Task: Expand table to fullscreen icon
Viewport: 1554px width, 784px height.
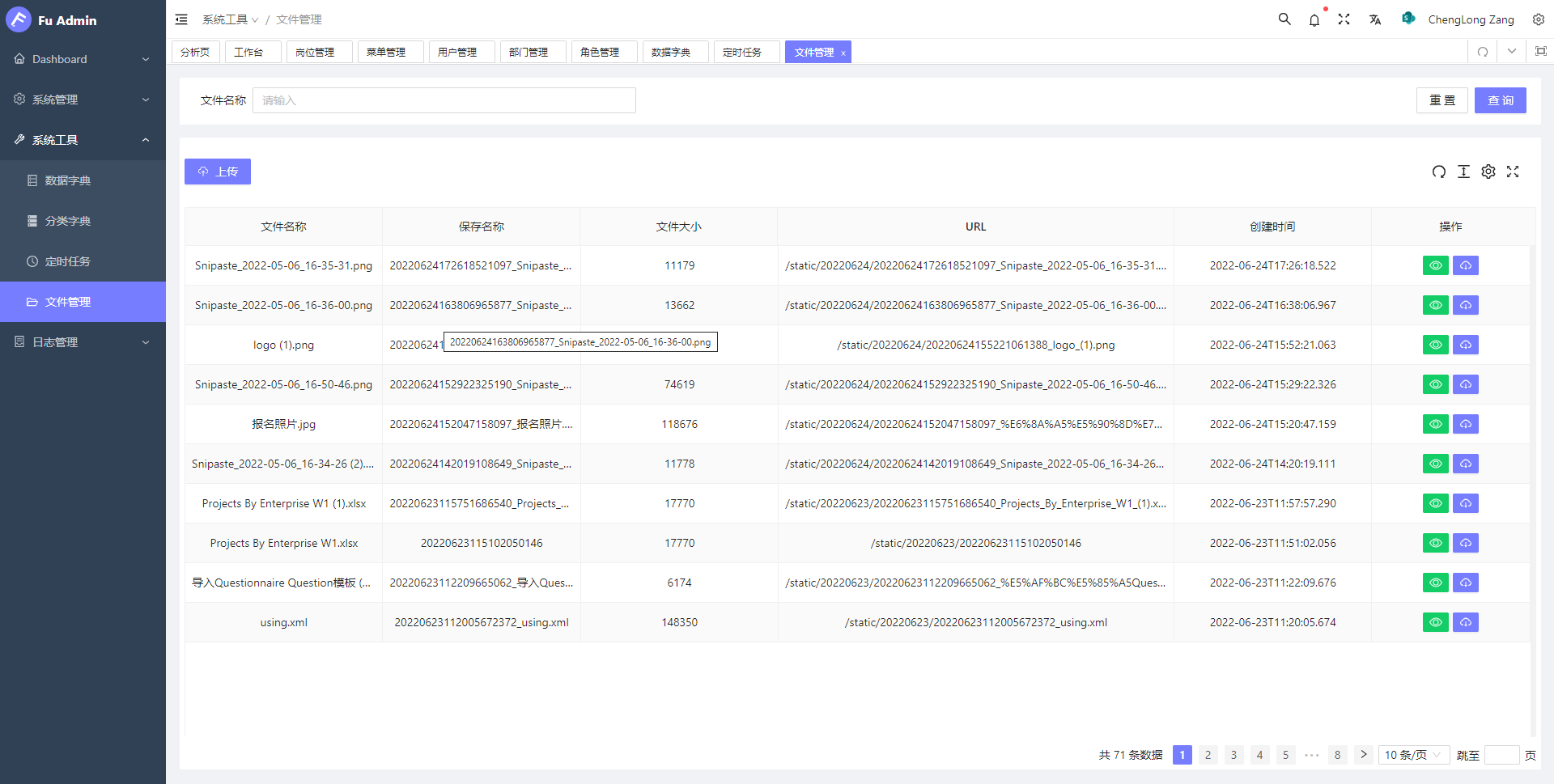Action: pyautogui.click(x=1513, y=172)
